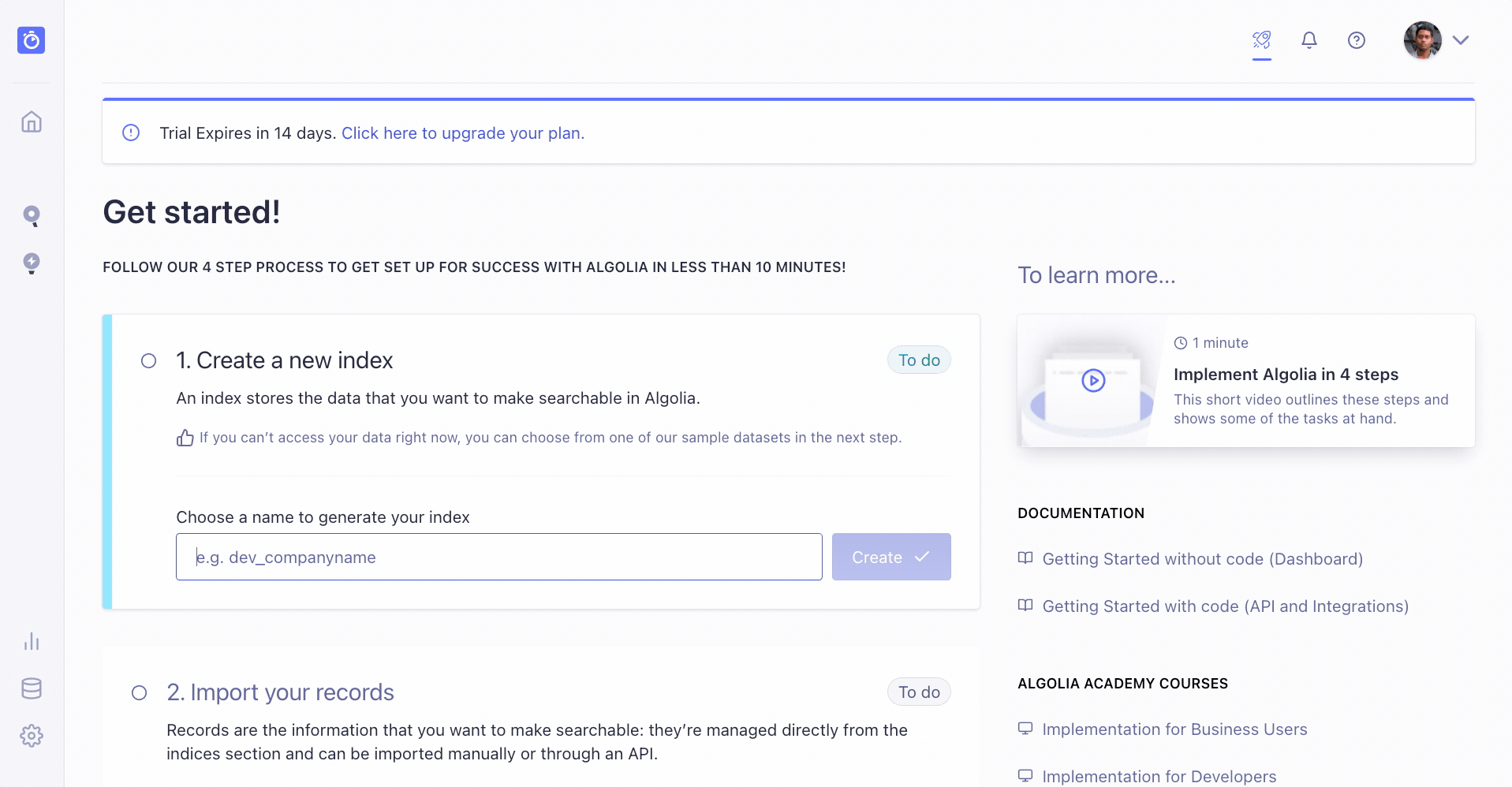This screenshot has width=1512, height=787.
Task: Open Implementation for Developers course
Action: click(x=1159, y=777)
